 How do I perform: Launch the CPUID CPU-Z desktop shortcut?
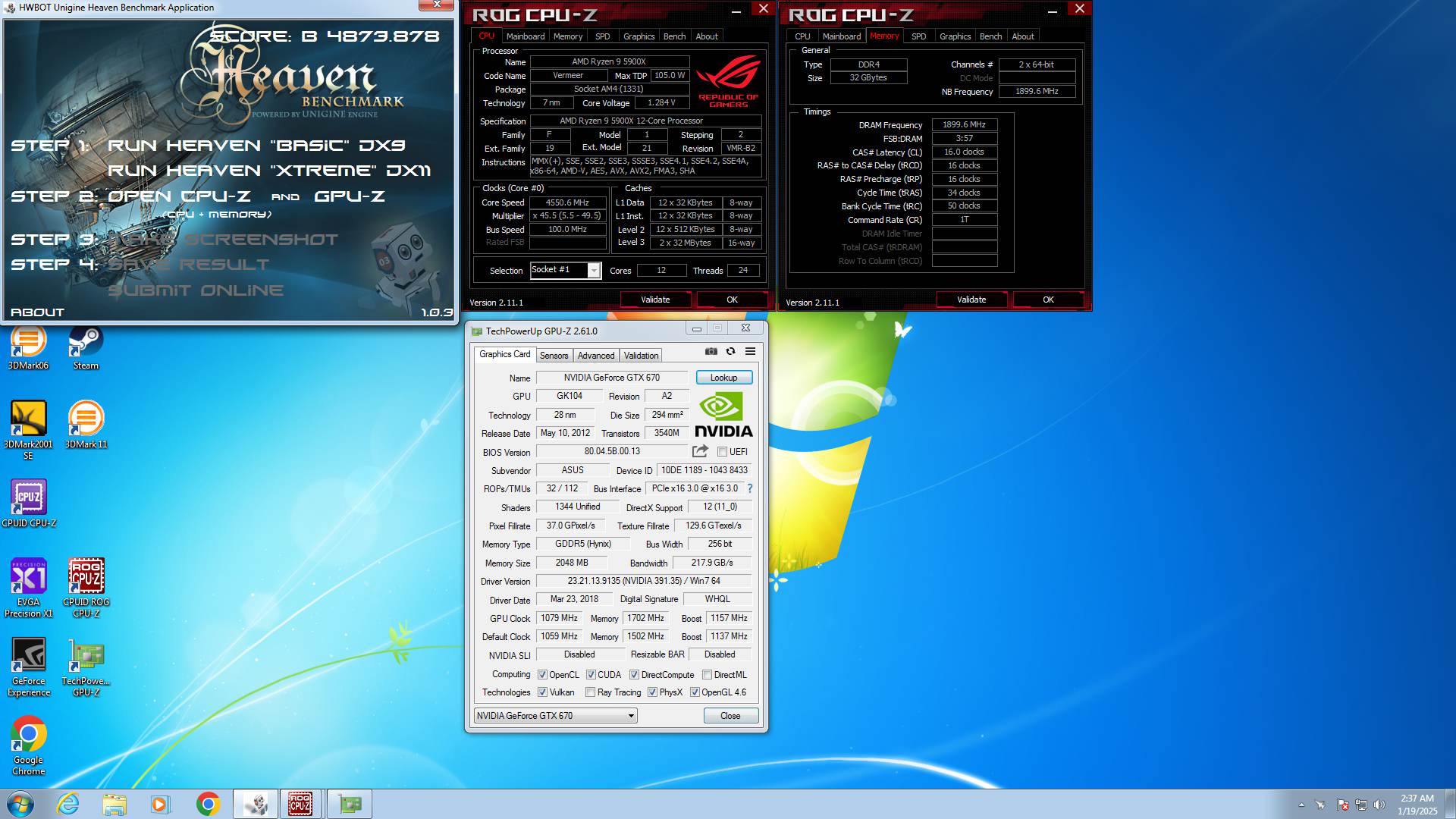pyautogui.click(x=29, y=504)
